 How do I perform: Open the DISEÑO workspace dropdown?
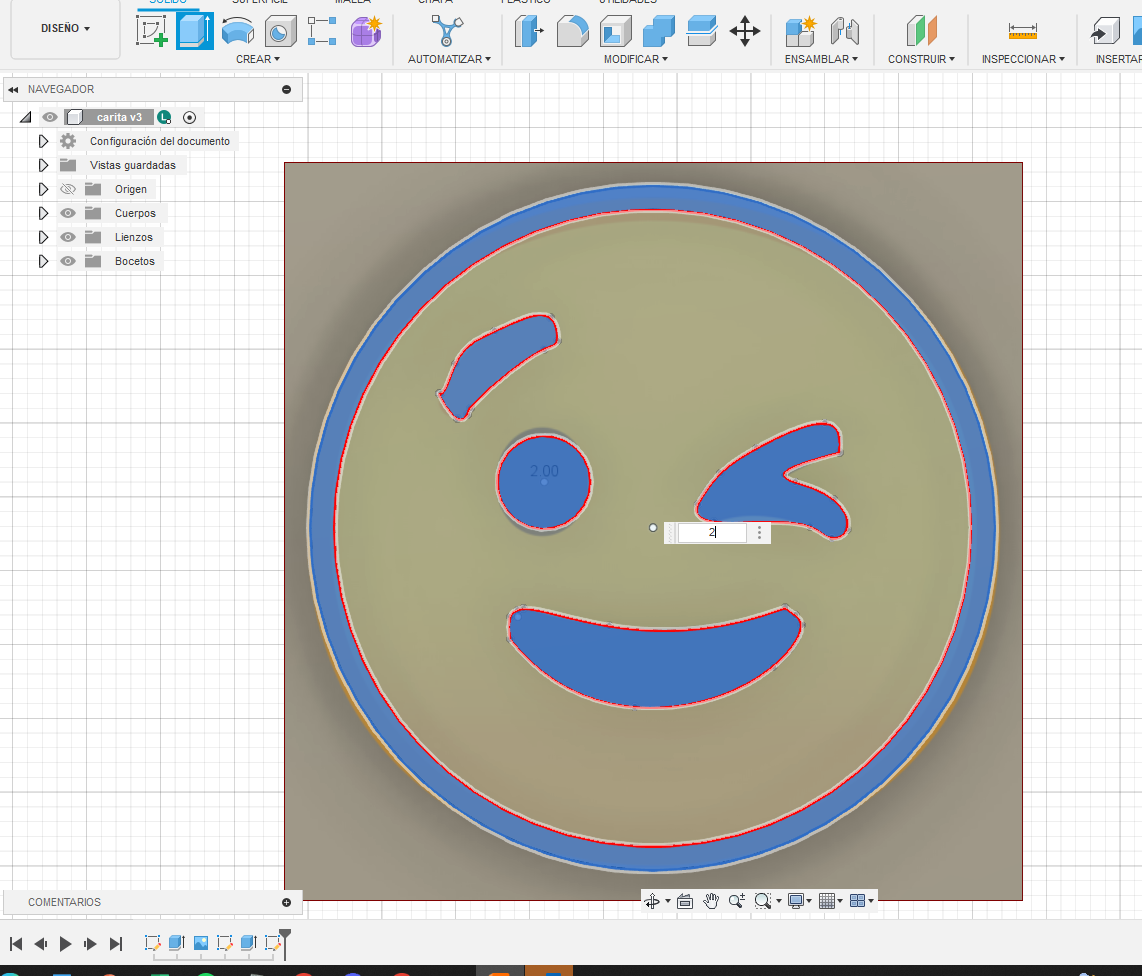(x=65, y=28)
